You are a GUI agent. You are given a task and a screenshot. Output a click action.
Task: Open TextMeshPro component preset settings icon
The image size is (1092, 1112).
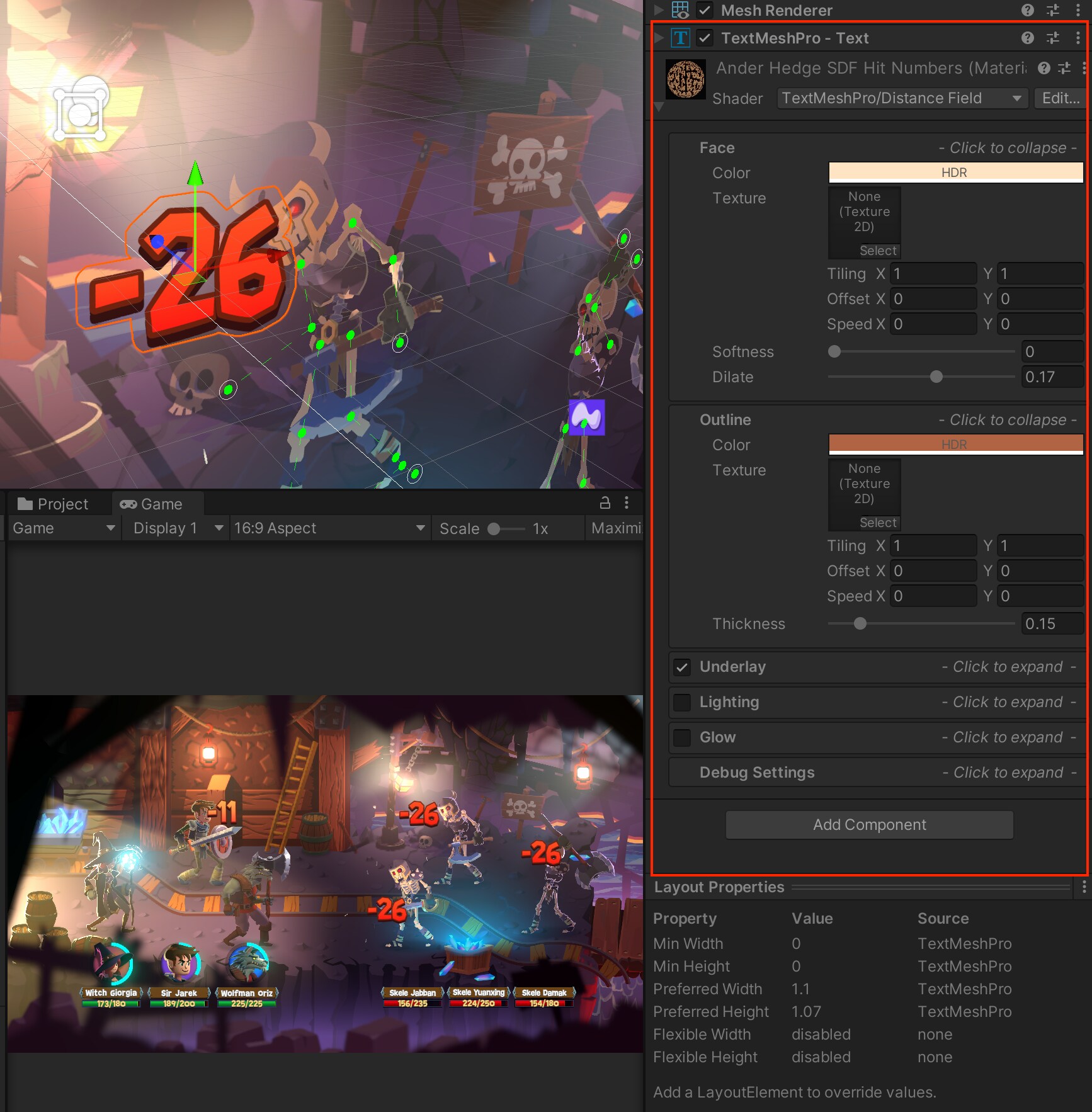click(x=1052, y=38)
